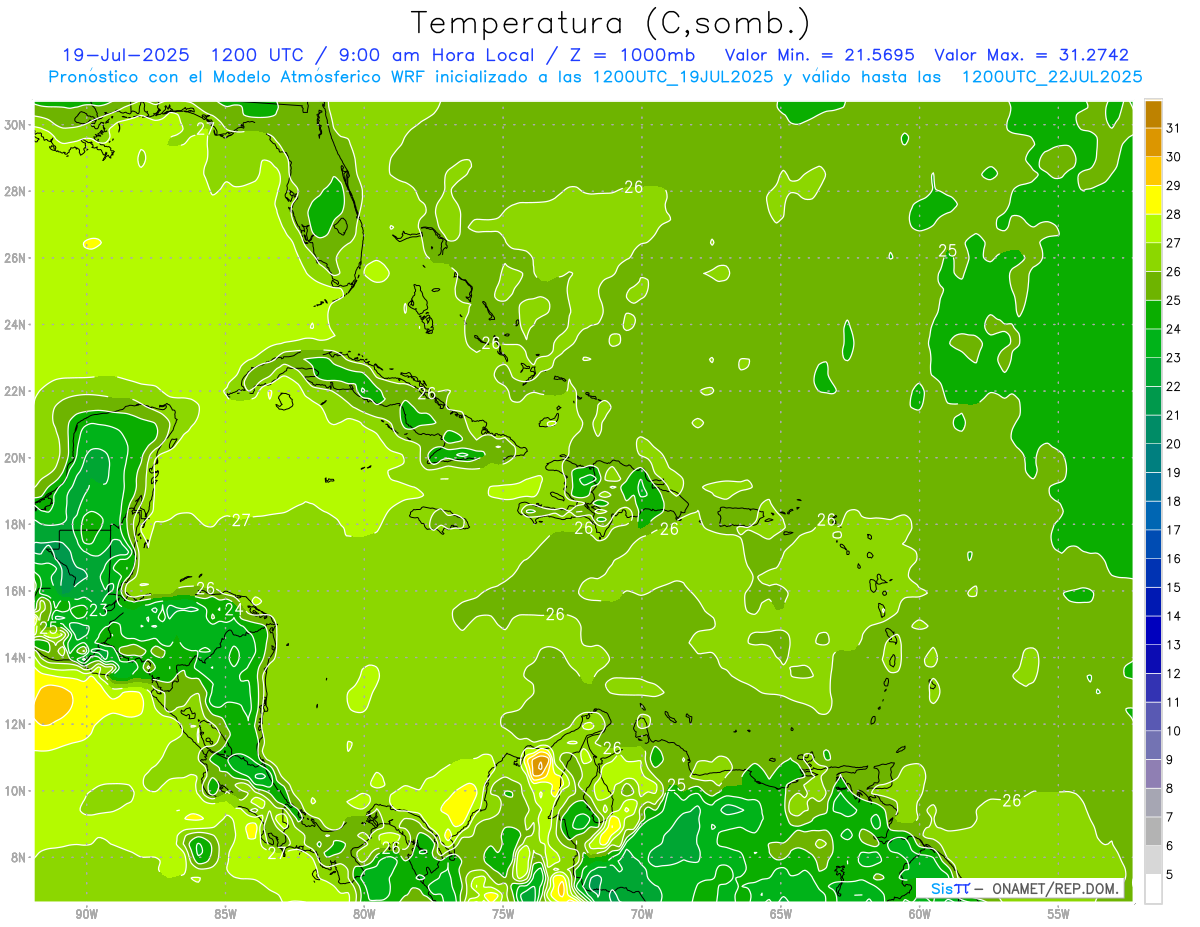This screenshot has height=927, width=1200.
Task: Click the '70W' longitude axis label
Action: point(642,914)
